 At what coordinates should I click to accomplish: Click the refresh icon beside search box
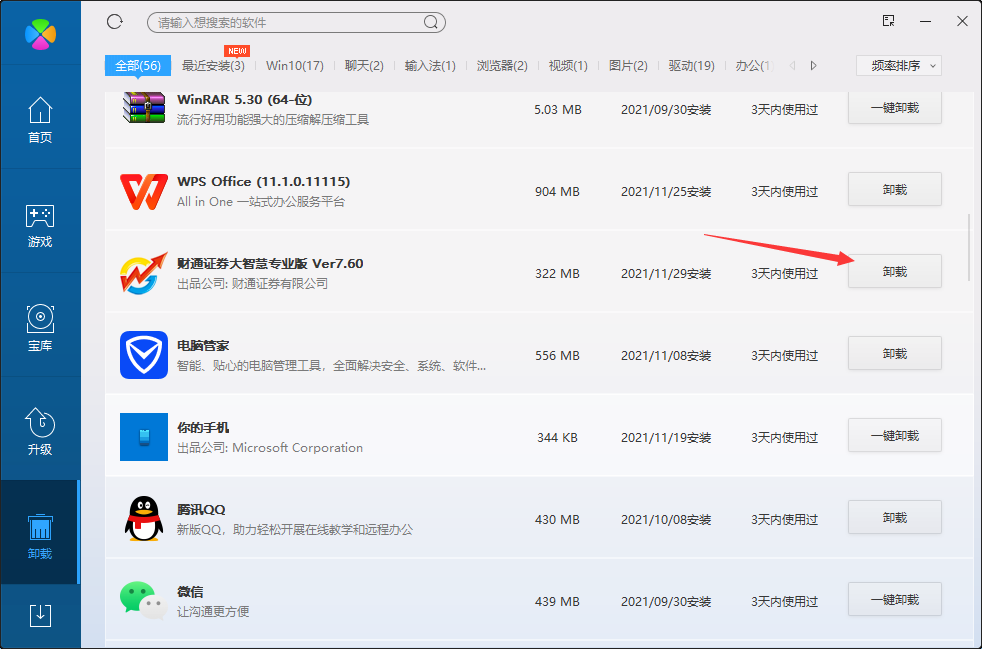[x=115, y=22]
